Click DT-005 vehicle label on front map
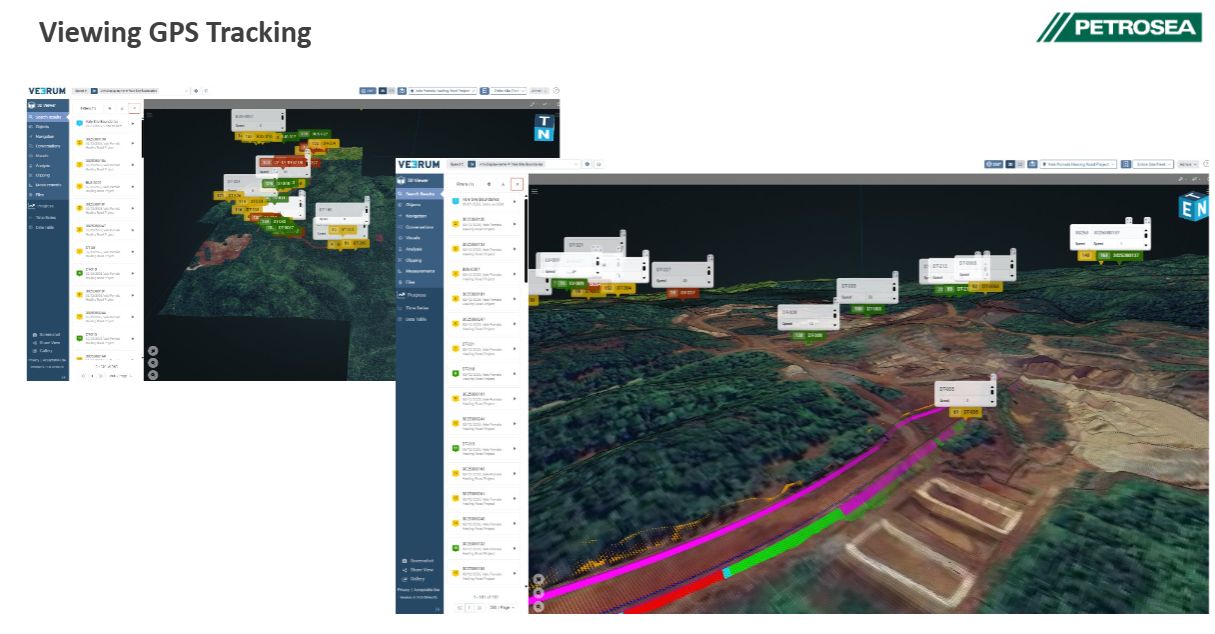The width and height of the screenshot is (1215, 634). [966, 411]
